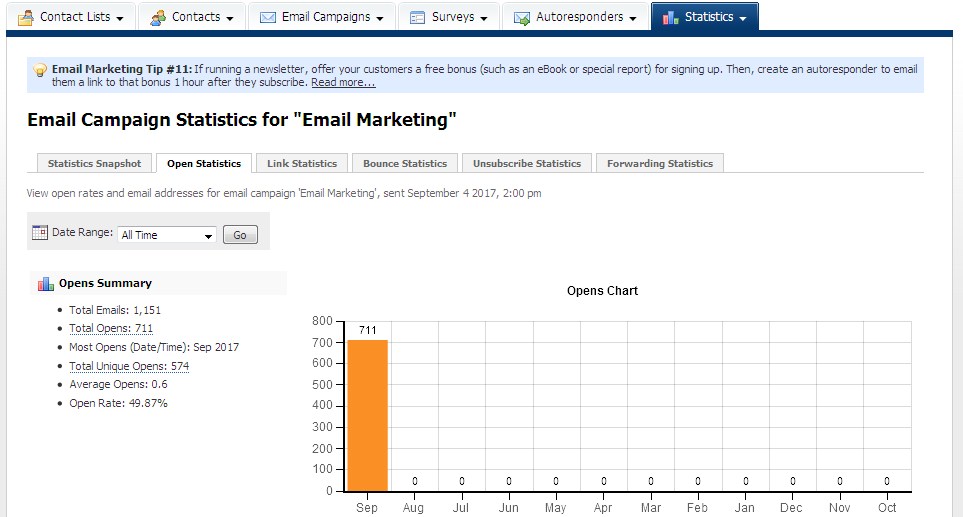Click the Contact Lists folder icon
This screenshot has height=517, width=963.
pos(26,17)
